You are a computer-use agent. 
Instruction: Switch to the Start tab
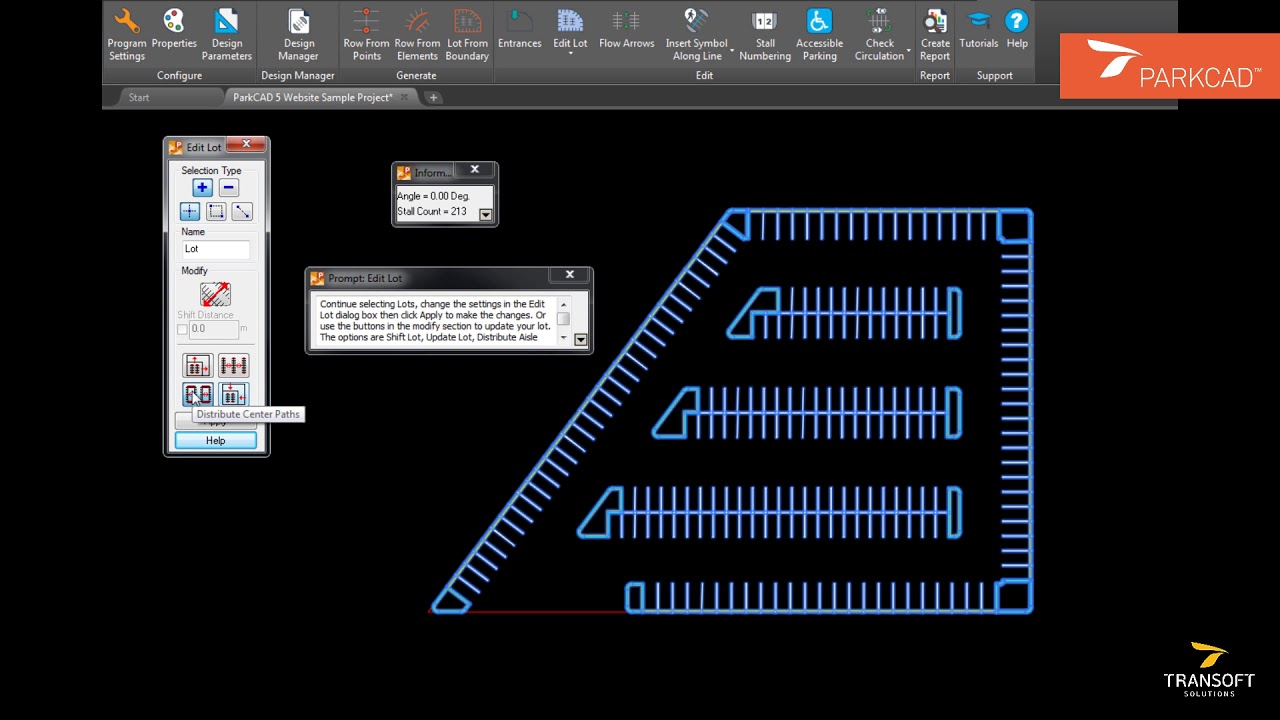[x=139, y=97]
